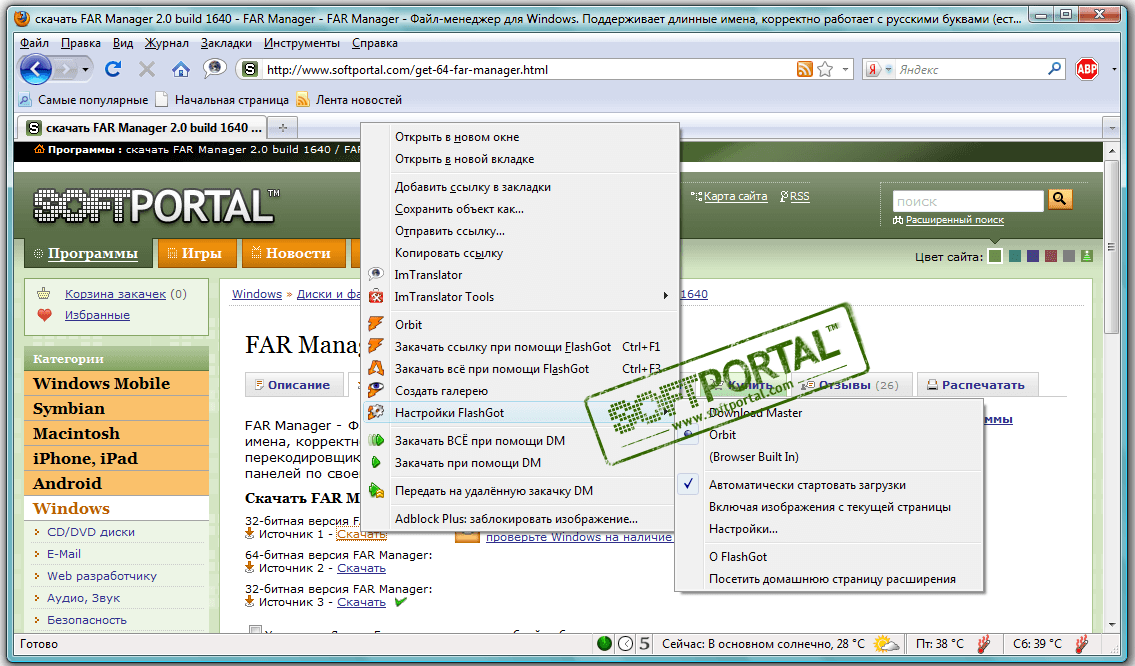Choose Adblock Plus: заблокировать изображение
Viewport: 1135px width, 666px height.
519,518
